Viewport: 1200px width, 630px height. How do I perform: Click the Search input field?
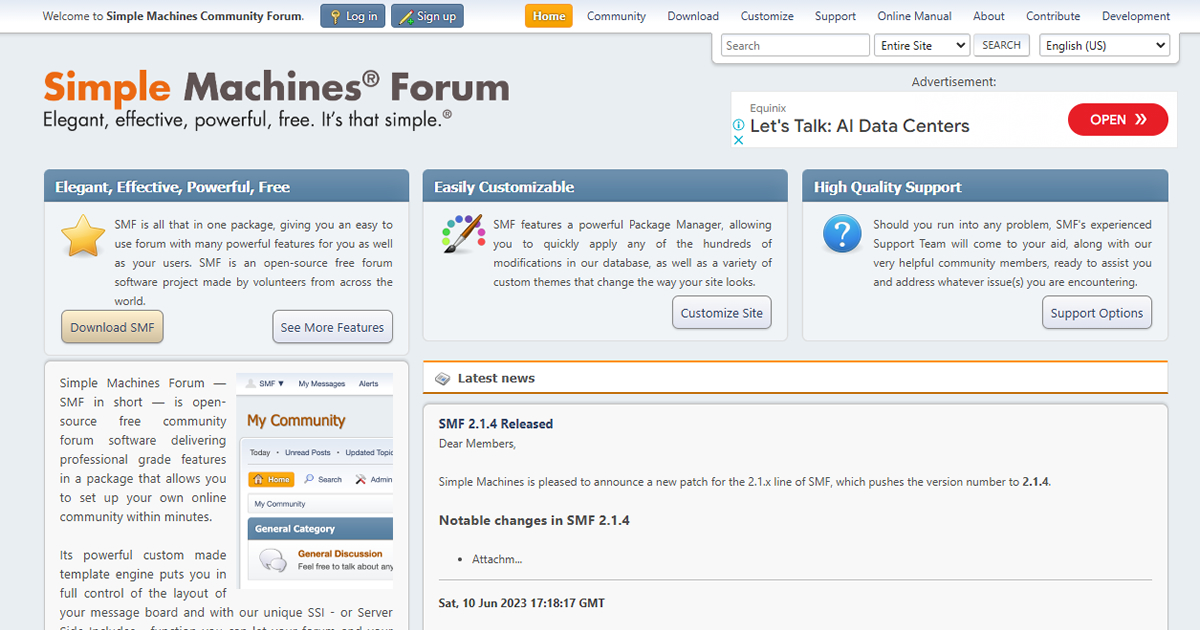(795, 45)
